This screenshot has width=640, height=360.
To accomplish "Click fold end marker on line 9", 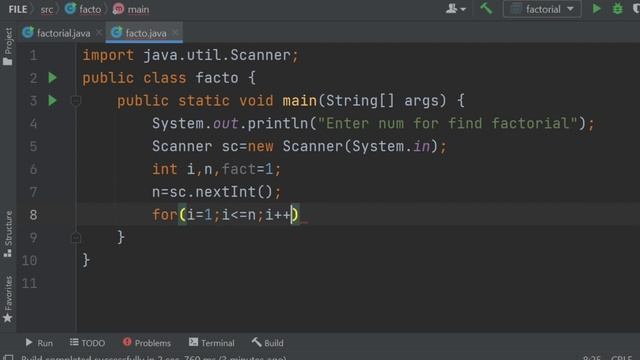I will [76, 238].
